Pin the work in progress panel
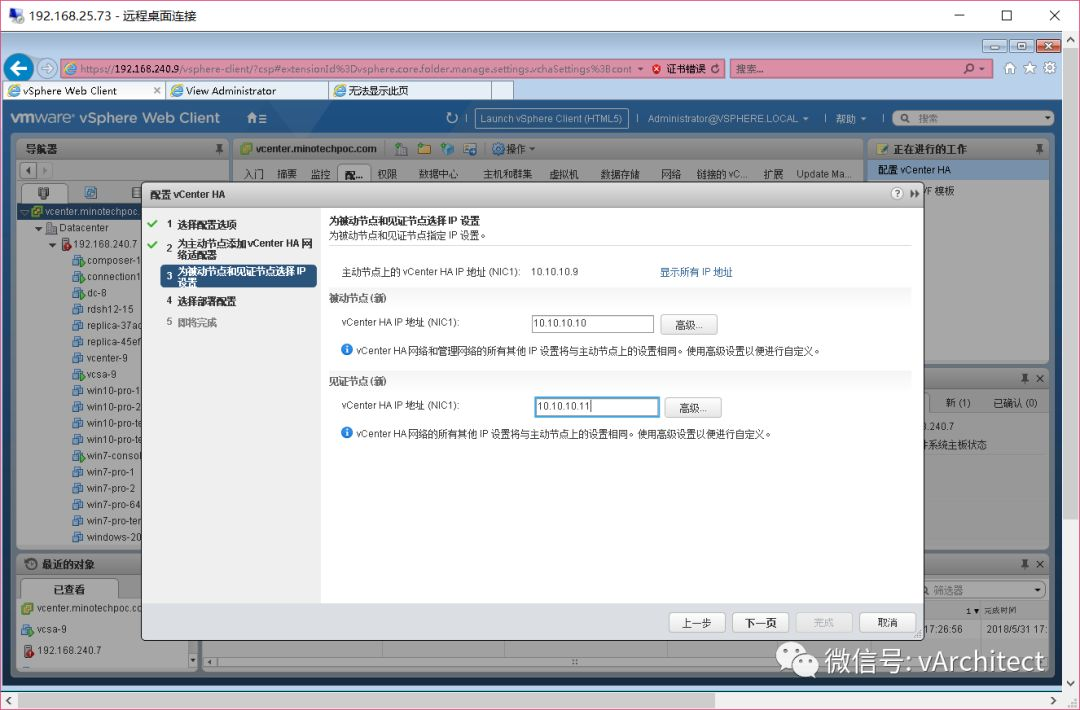This screenshot has width=1080, height=710. 1039,149
